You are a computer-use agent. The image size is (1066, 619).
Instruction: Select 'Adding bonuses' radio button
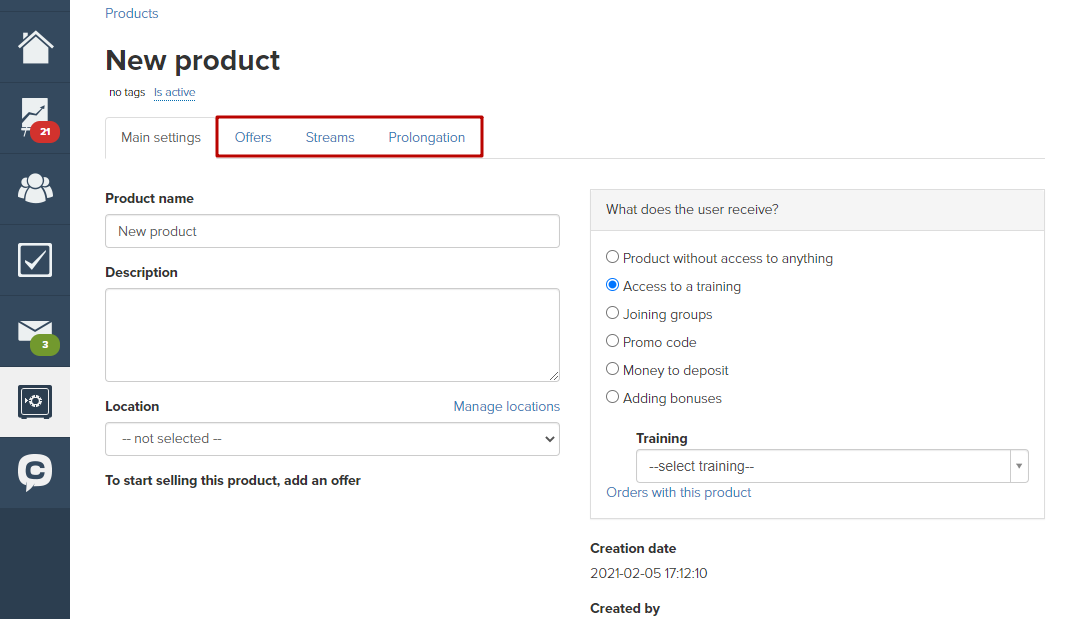point(613,397)
